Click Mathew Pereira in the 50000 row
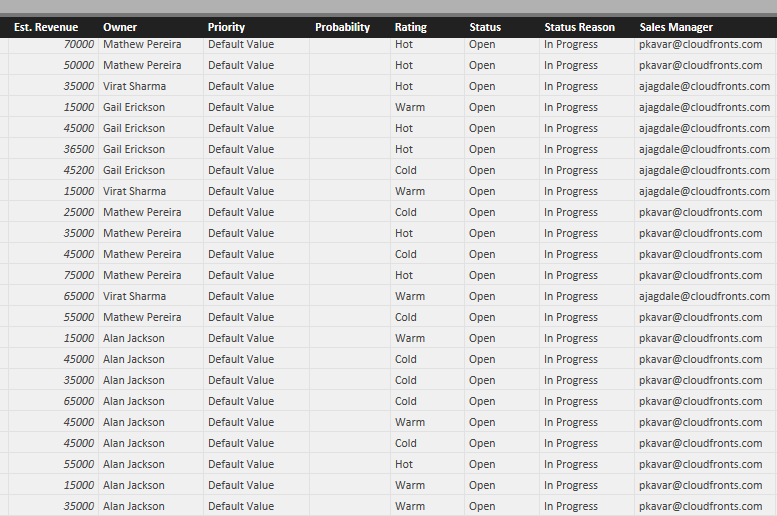The width and height of the screenshot is (777, 516). tap(142, 65)
